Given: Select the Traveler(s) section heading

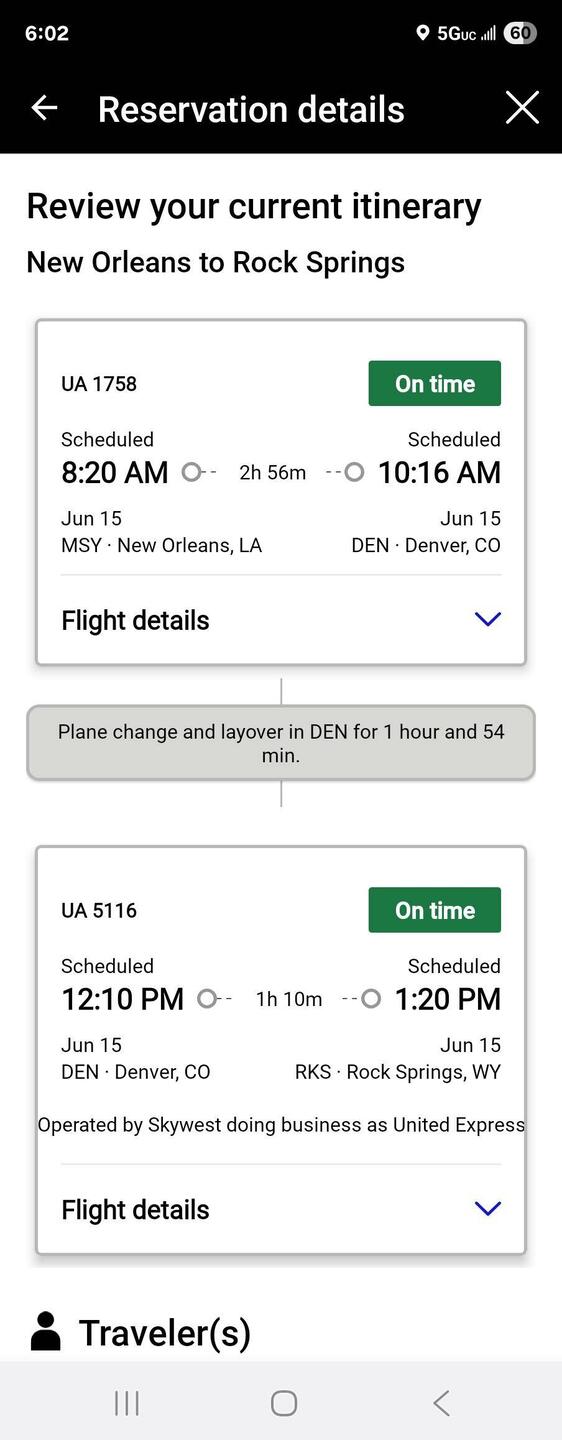Looking at the screenshot, I should pyautogui.click(x=165, y=1332).
